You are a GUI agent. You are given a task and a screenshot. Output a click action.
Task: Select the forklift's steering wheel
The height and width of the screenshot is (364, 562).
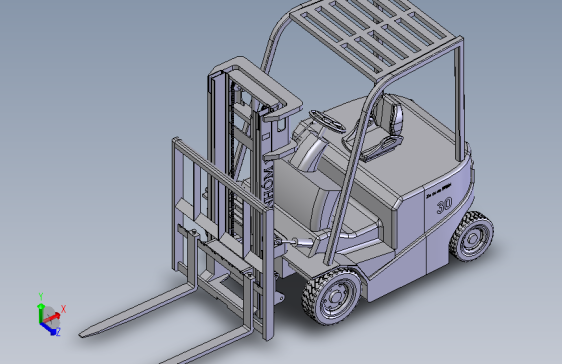(327, 121)
